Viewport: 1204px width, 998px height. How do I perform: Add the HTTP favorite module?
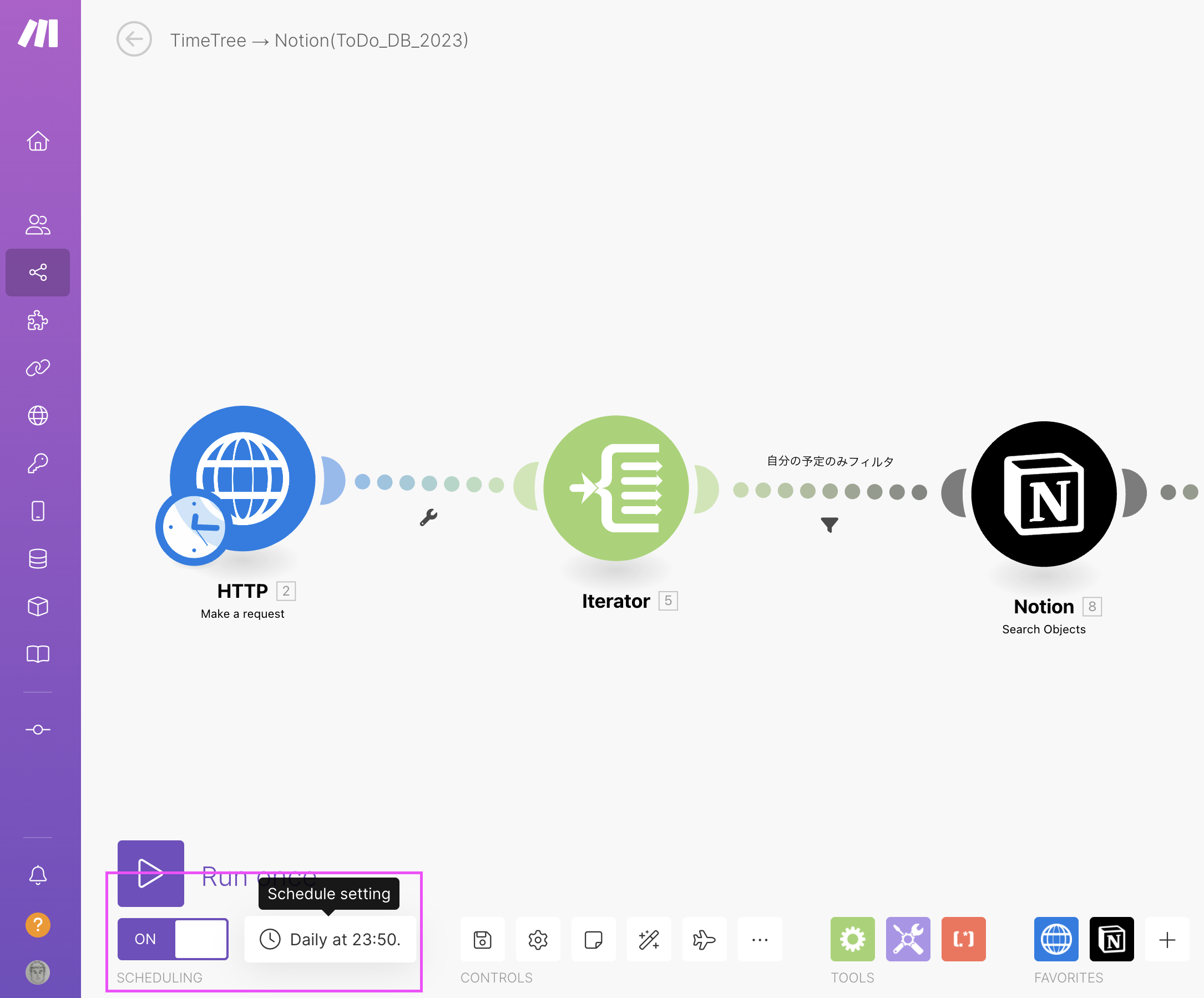click(1056, 939)
